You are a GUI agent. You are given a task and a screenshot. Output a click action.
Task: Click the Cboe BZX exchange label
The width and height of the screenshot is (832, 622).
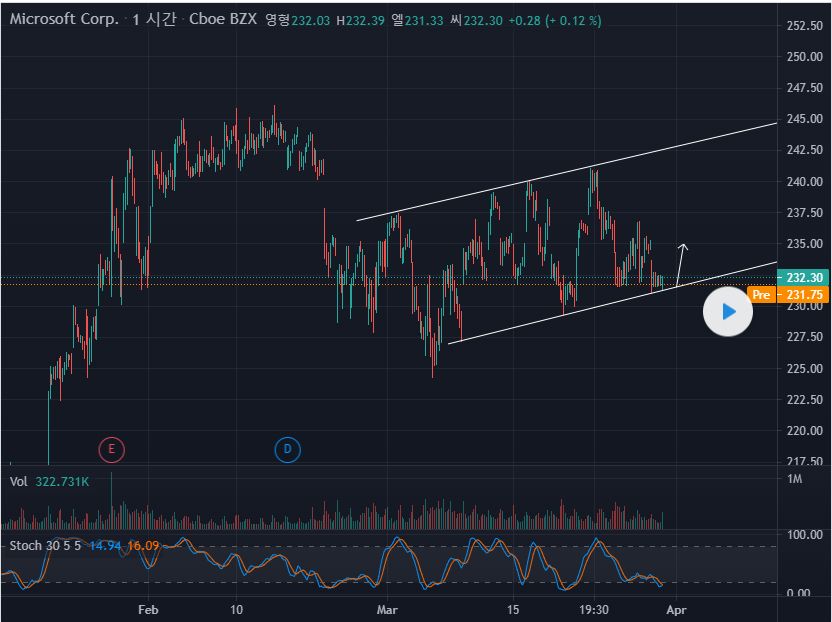click(x=217, y=20)
